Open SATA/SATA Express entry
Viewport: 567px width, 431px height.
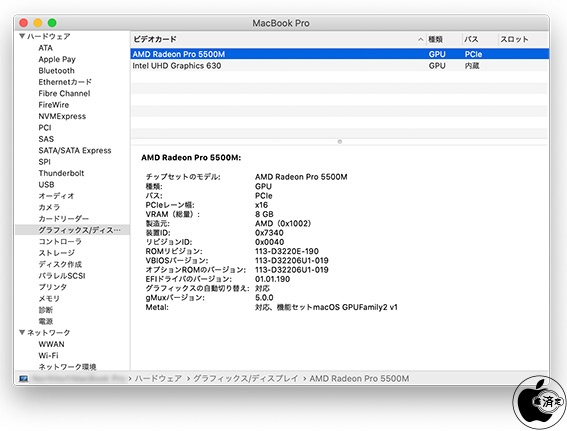click(x=75, y=150)
